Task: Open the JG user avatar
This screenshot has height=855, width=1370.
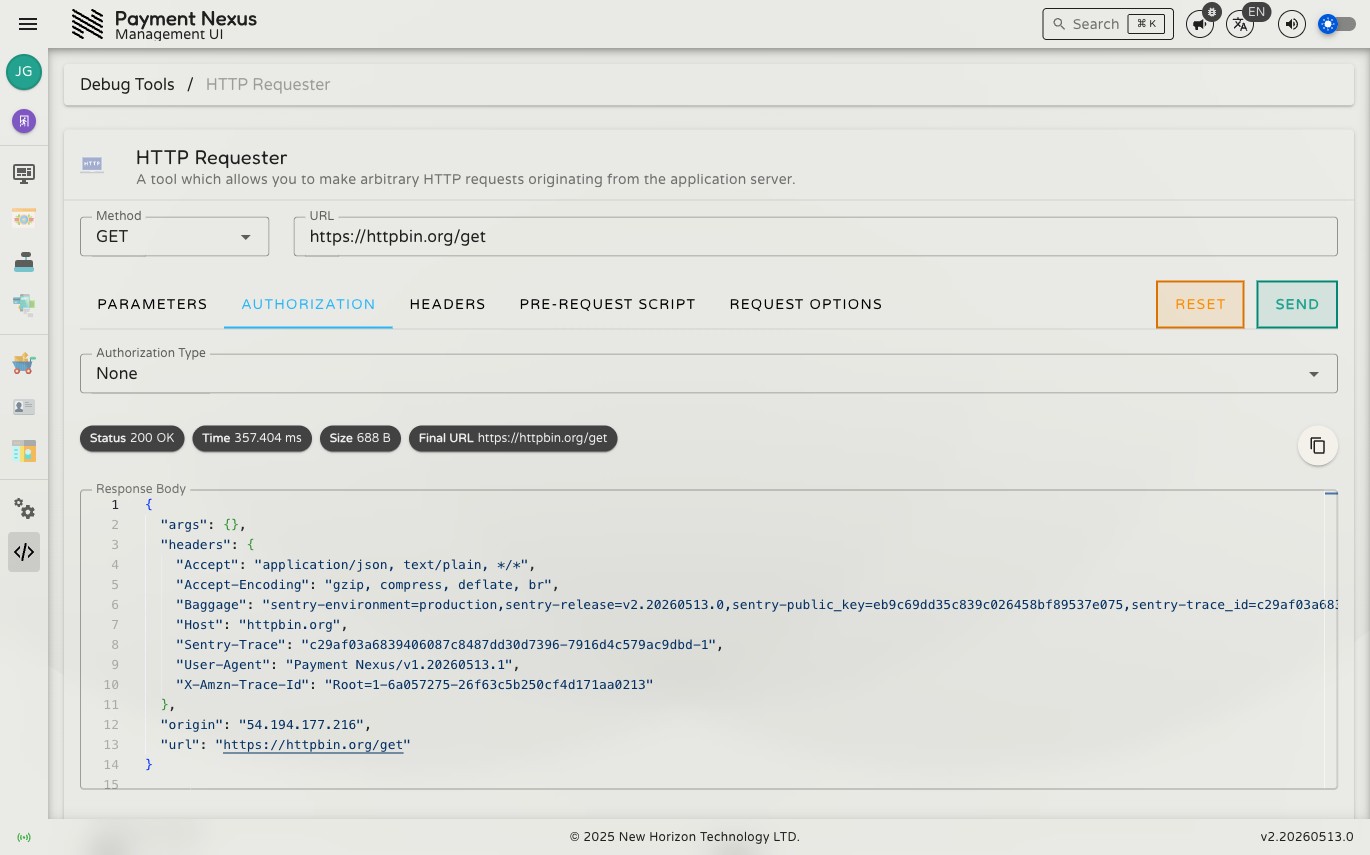Action: pyautogui.click(x=24, y=72)
